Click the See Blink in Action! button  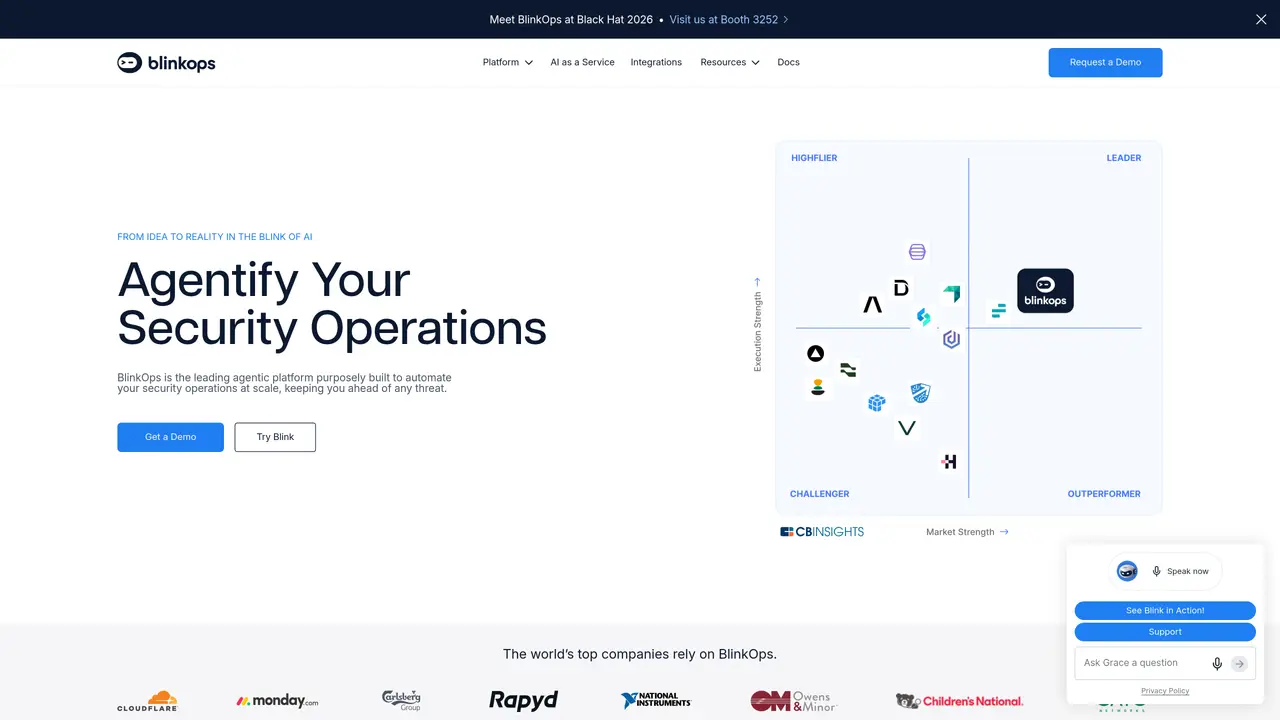[1165, 611]
